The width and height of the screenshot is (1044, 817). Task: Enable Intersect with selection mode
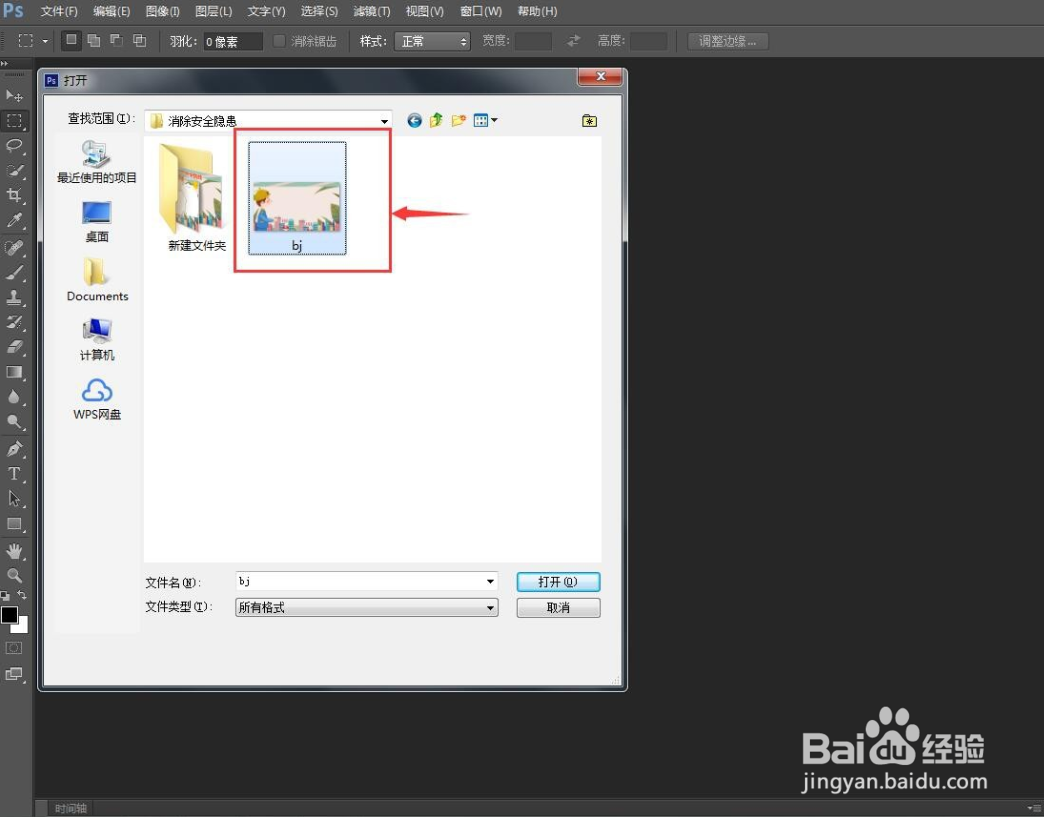pyautogui.click(x=139, y=41)
